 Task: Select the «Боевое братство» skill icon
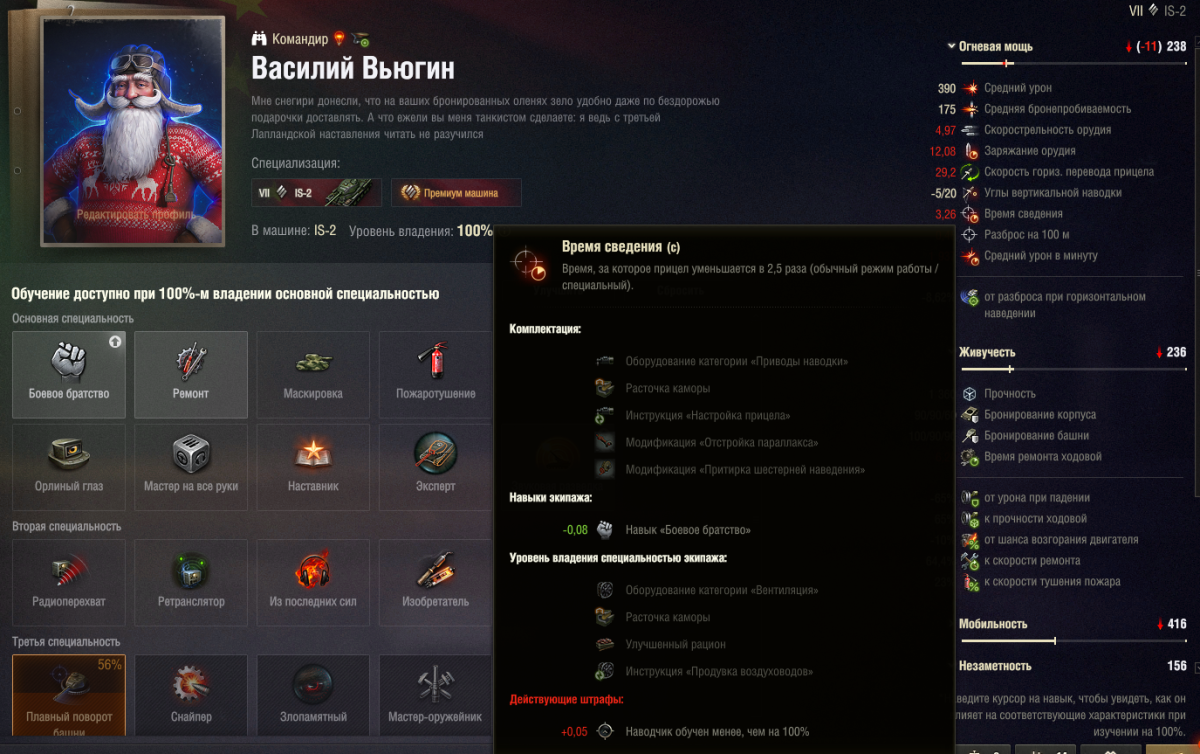click(69, 374)
